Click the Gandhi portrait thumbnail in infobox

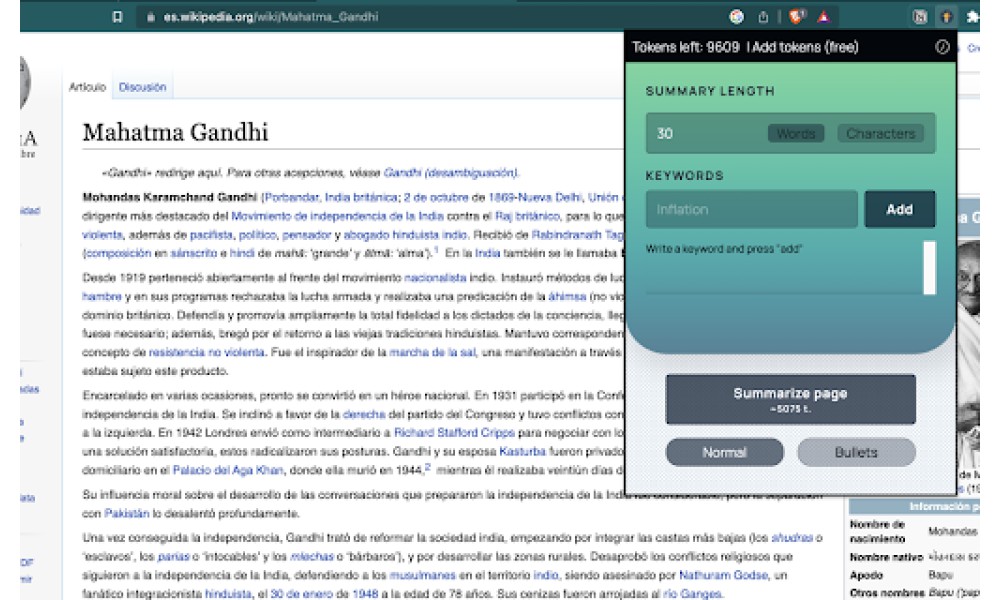tap(968, 354)
